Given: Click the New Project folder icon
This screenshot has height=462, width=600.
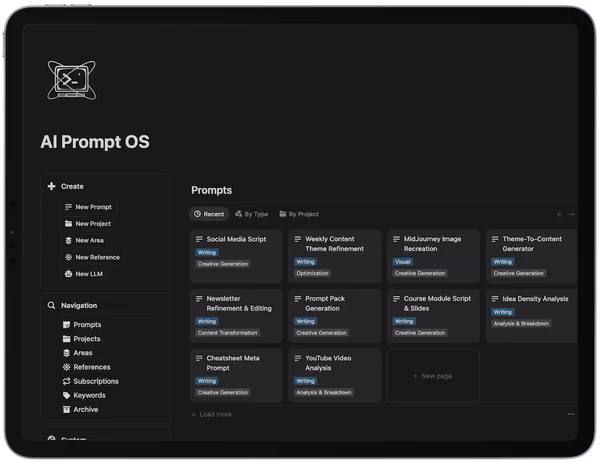Looking at the screenshot, I should tap(68, 224).
